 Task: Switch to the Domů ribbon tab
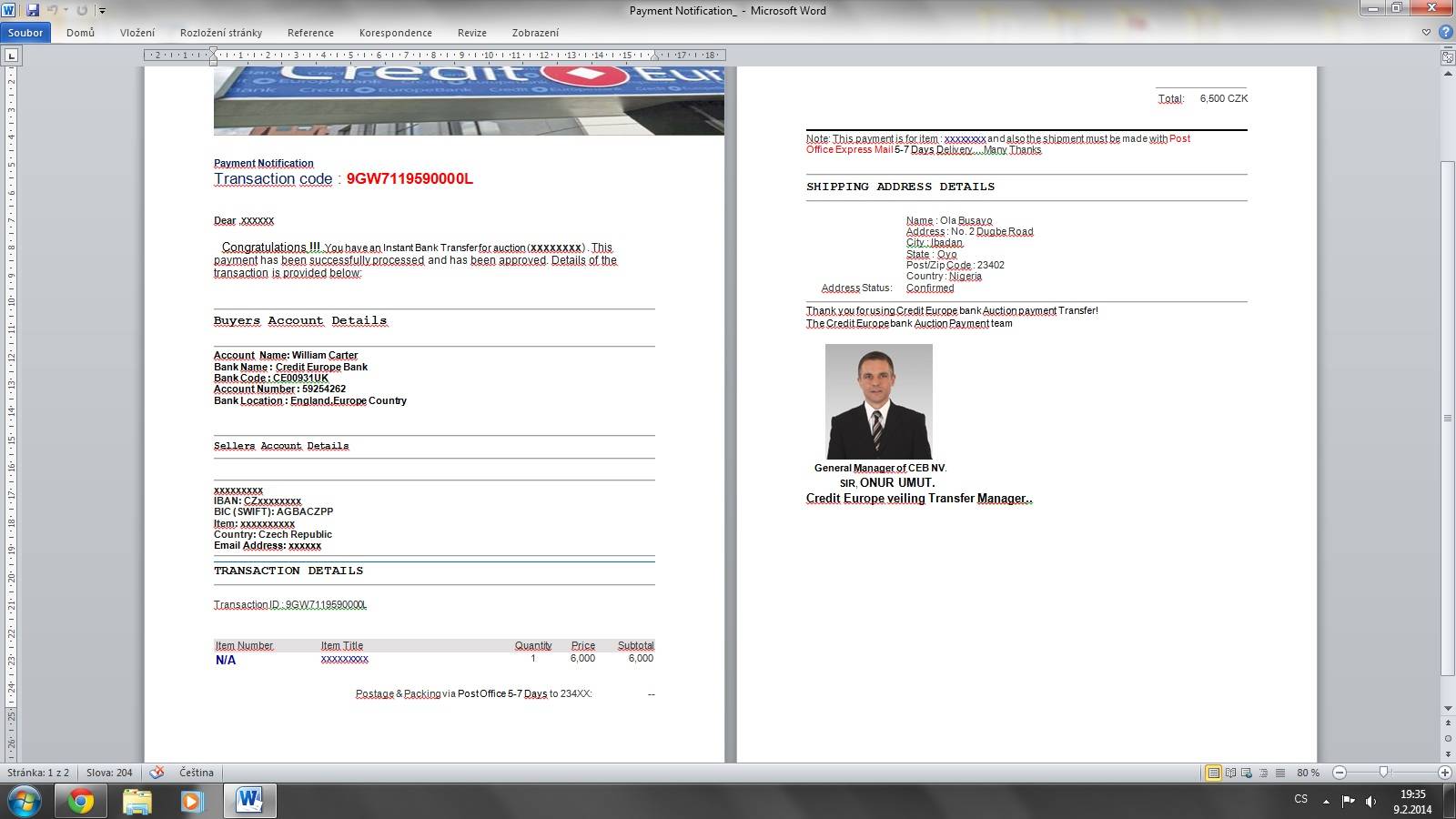[x=80, y=33]
